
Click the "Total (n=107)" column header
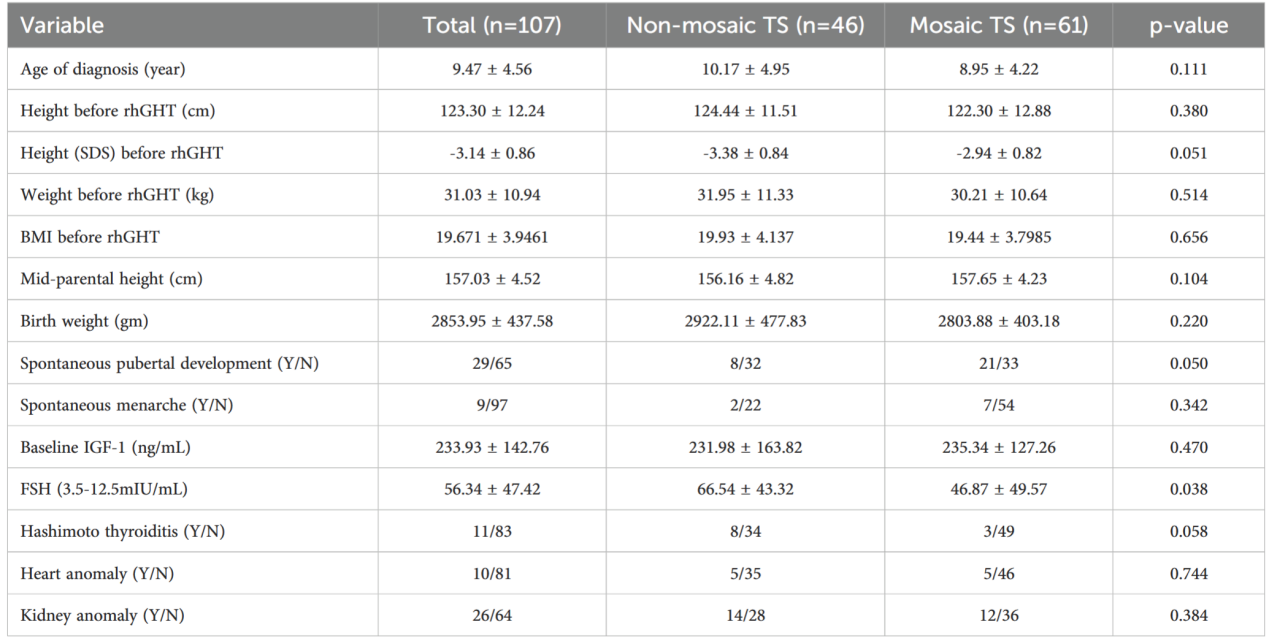[491, 26]
